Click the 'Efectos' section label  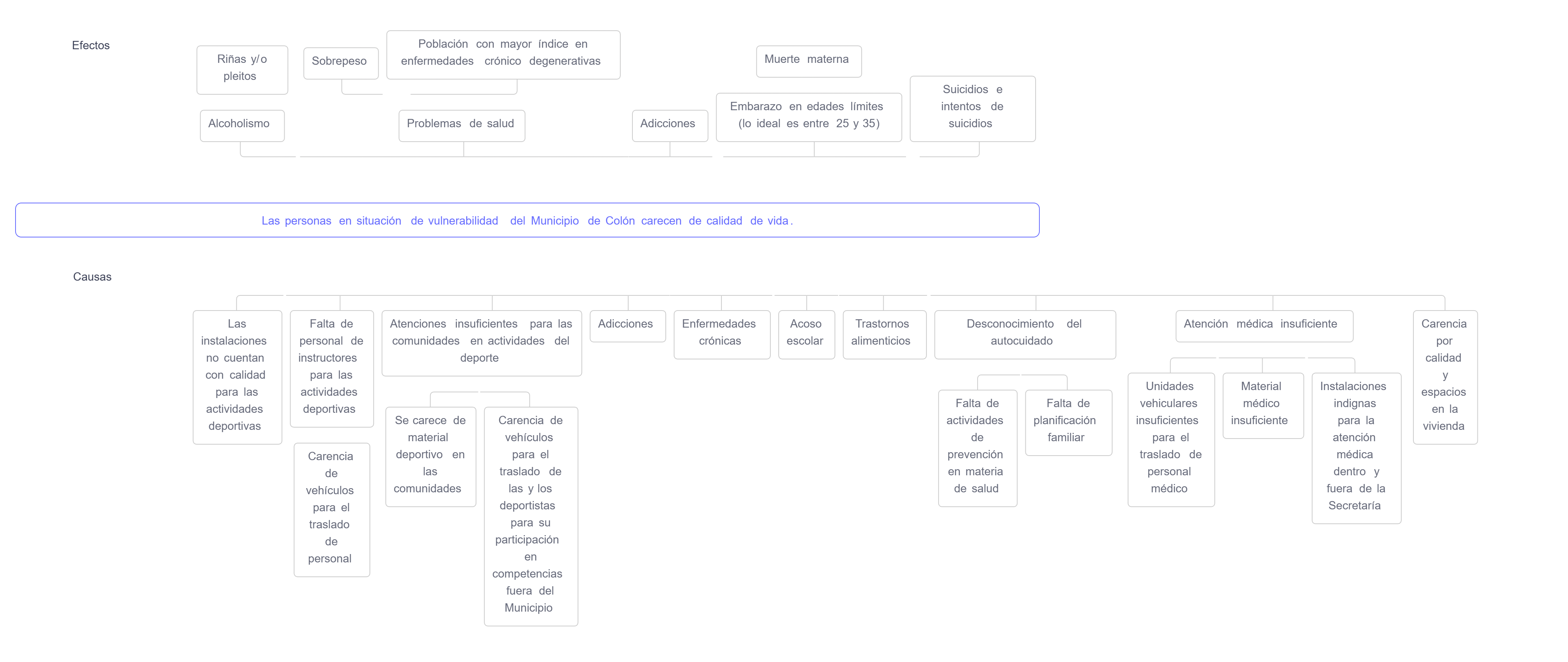[91, 45]
